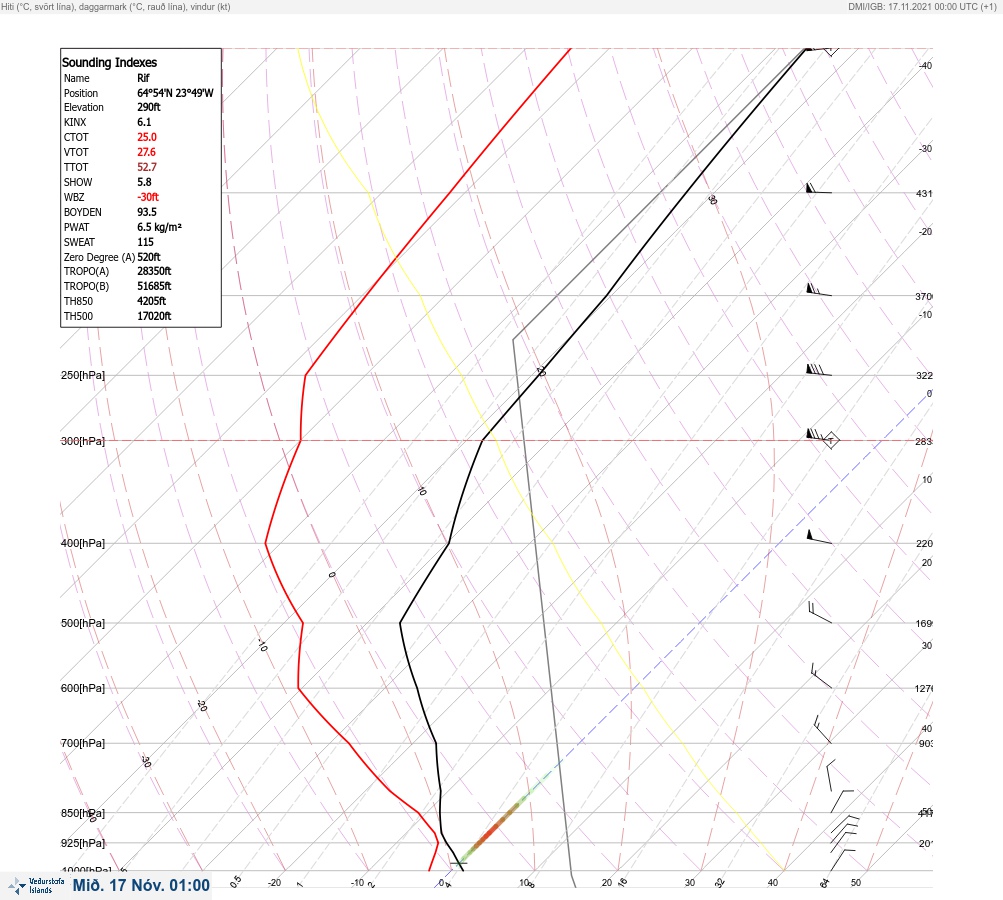The image size is (1003, 900).
Task: Click the 700[hPa] pressure label
Action: coord(83,743)
